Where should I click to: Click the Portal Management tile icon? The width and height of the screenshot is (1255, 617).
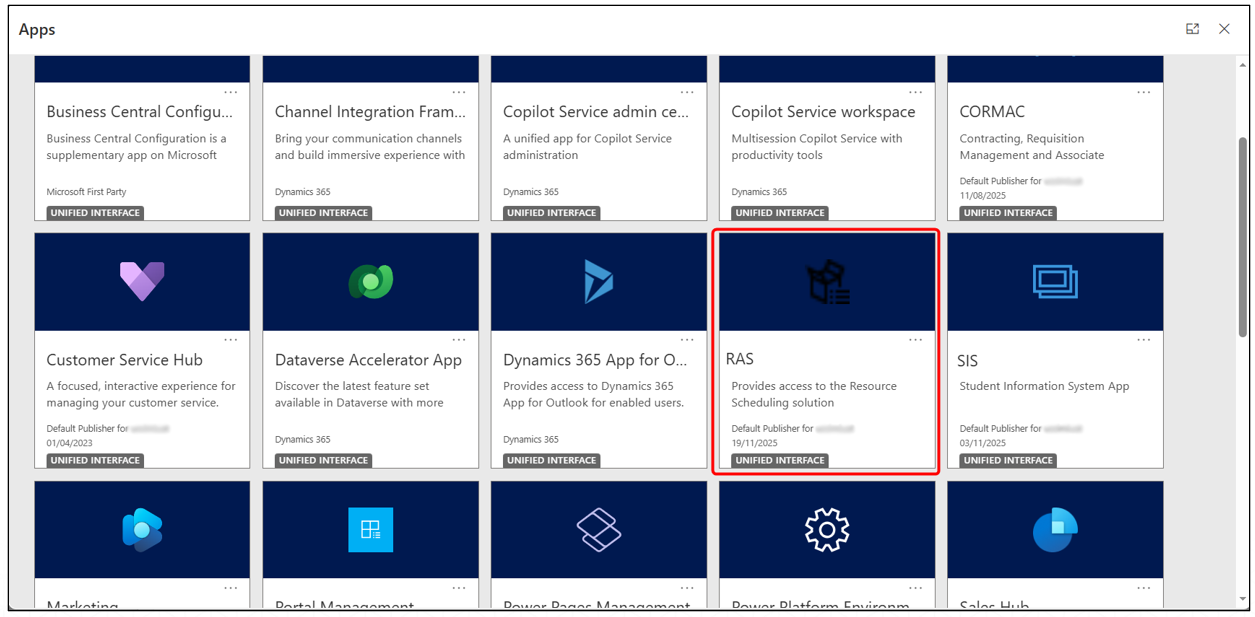coord(370,529)
